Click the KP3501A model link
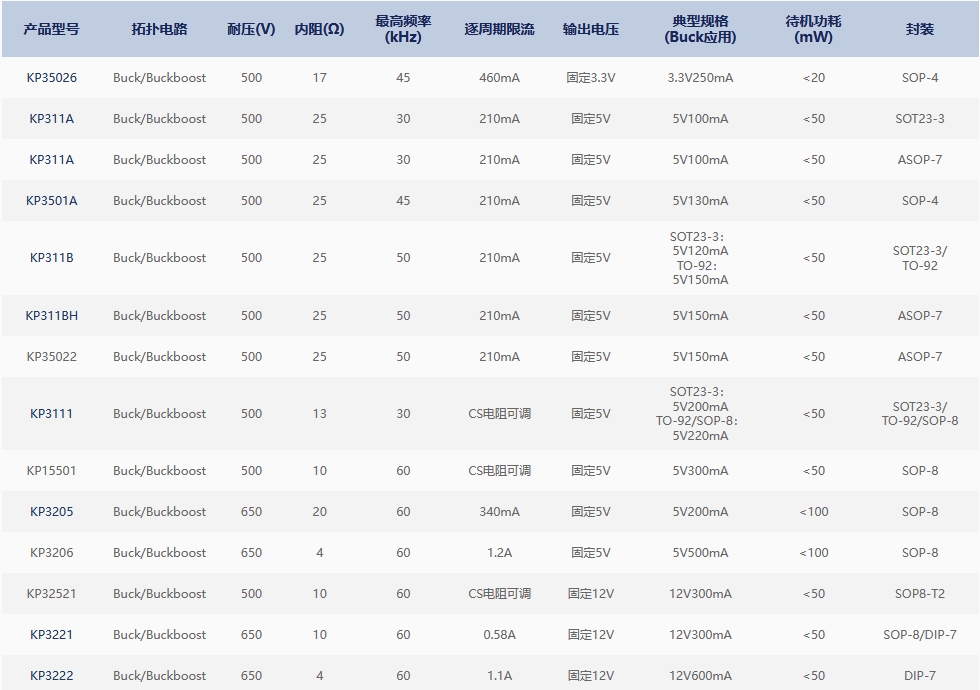 51,200
